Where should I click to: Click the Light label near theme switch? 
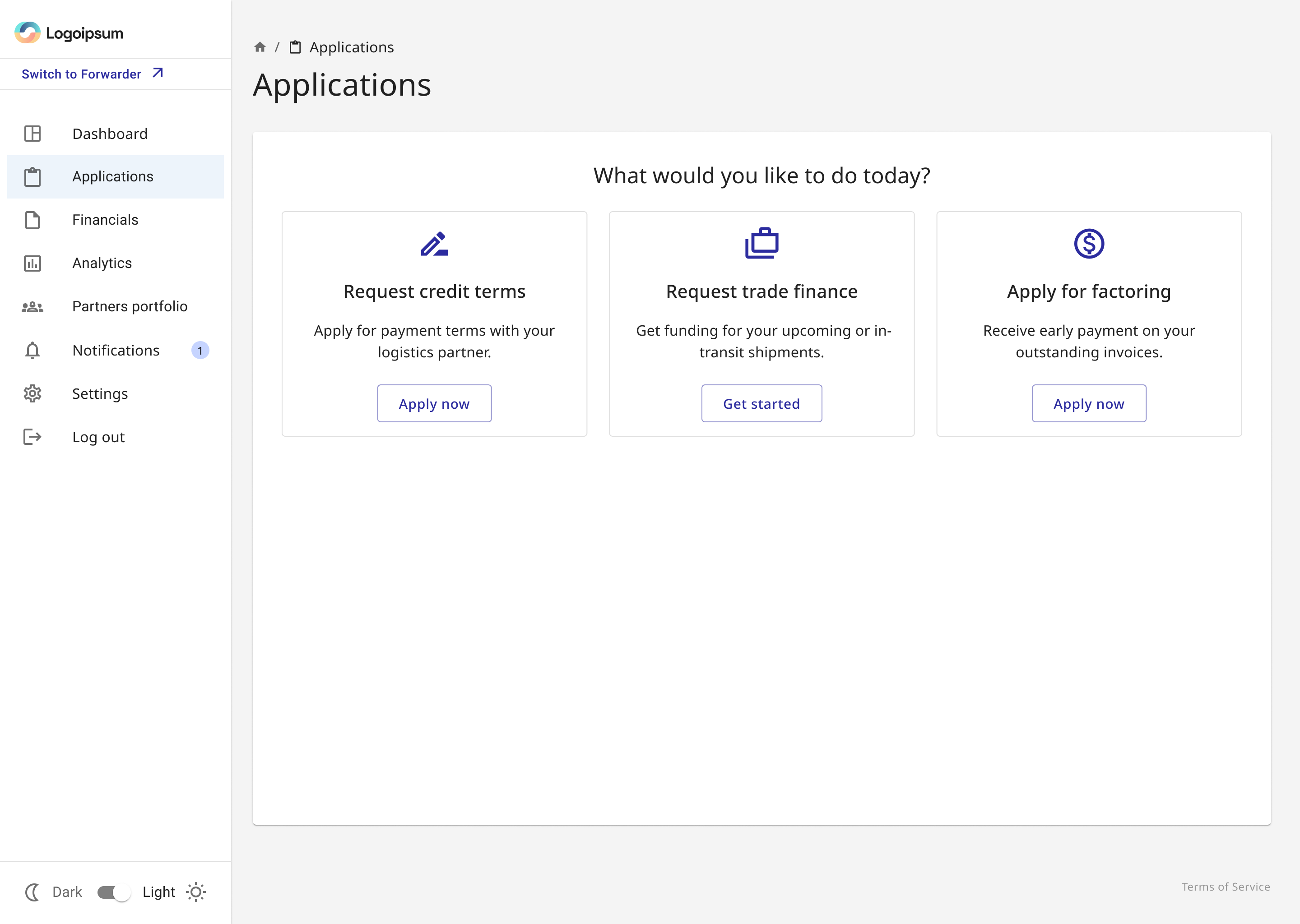(x=158, y=892)
